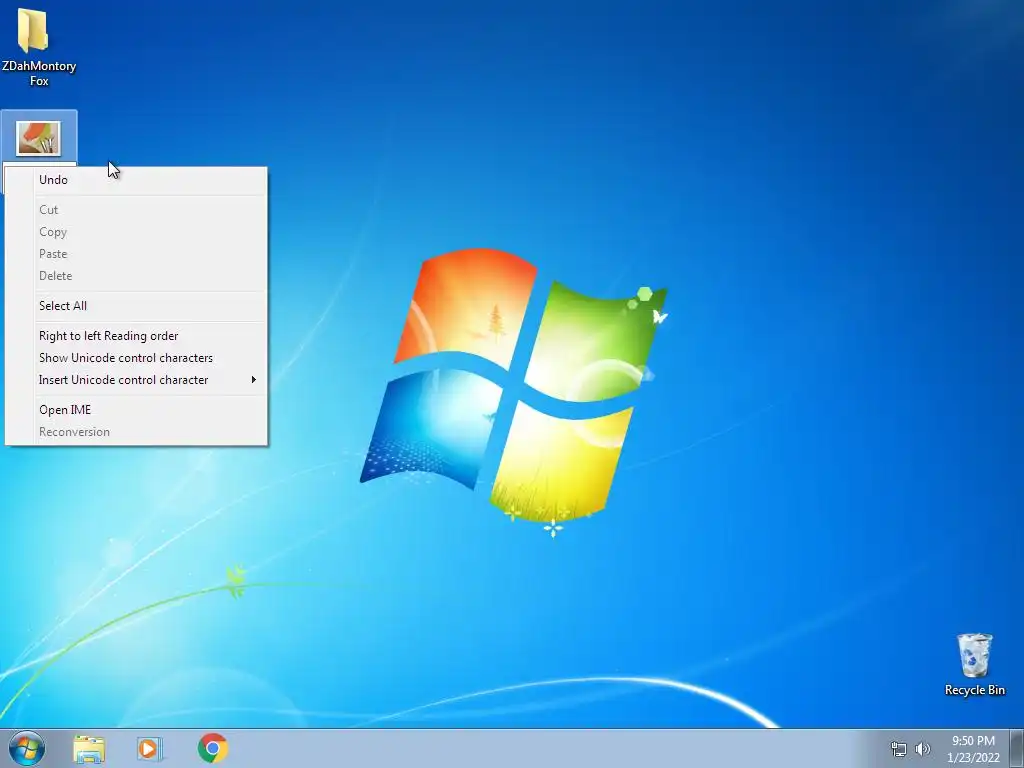Open Google Chrome from the taskbar
Image resolution: width=1024 pixels, height=768 pixels.
(x=213, y=748)
